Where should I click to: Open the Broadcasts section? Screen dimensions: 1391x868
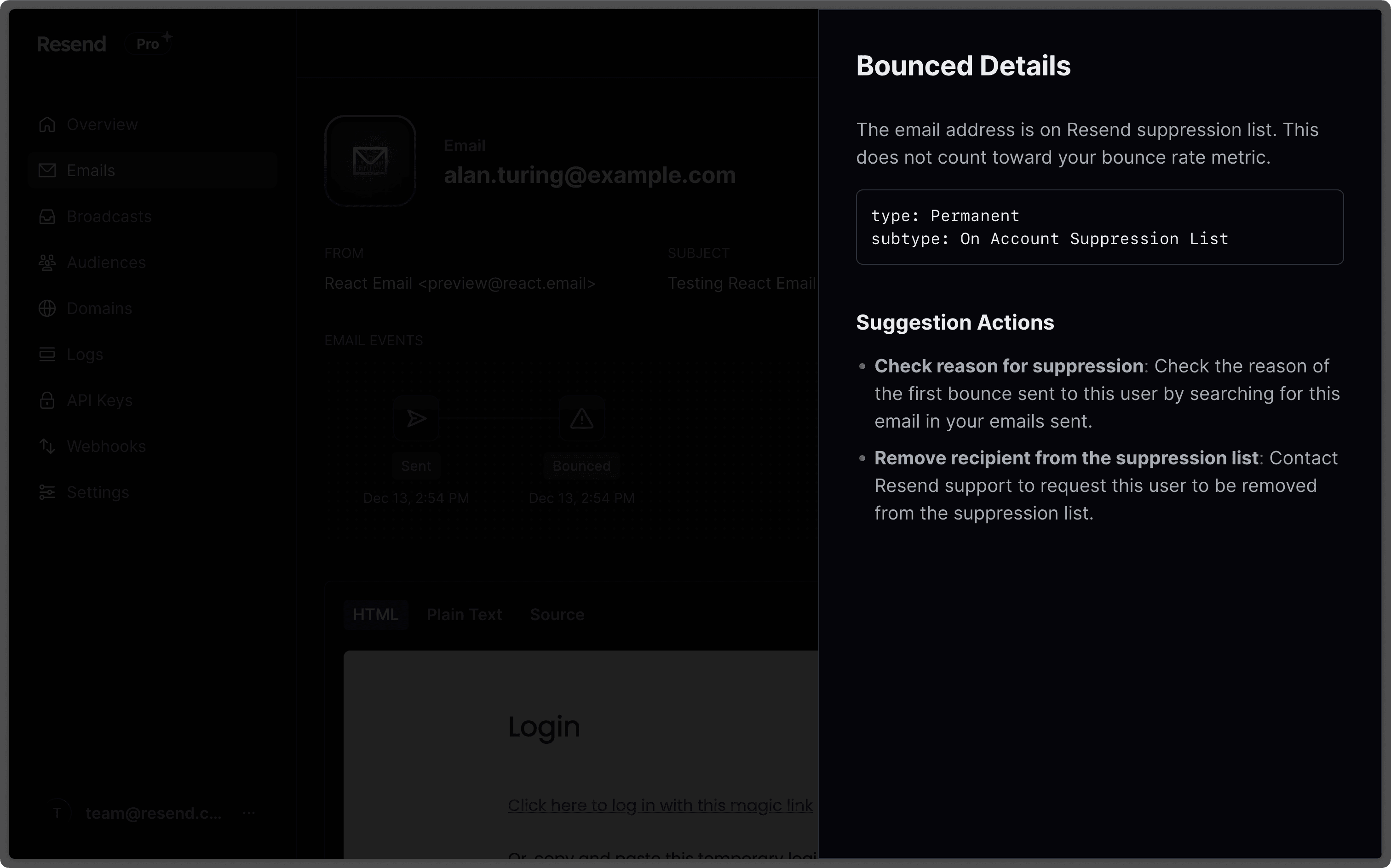point(109,217)
